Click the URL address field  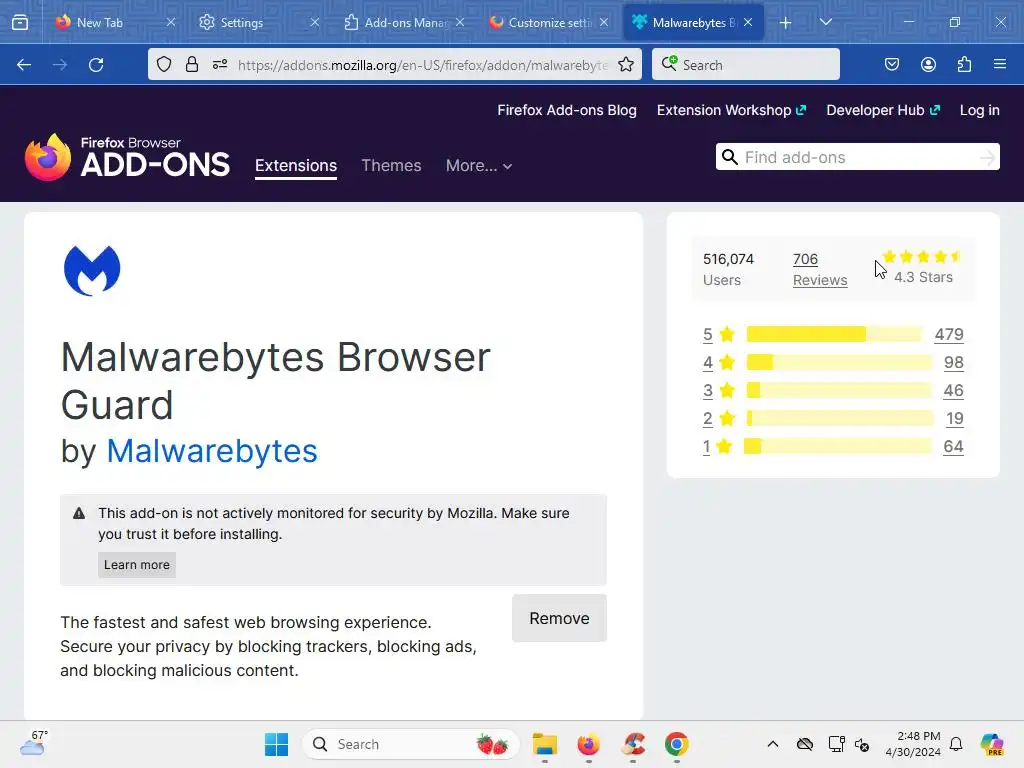tap(423, 65)
